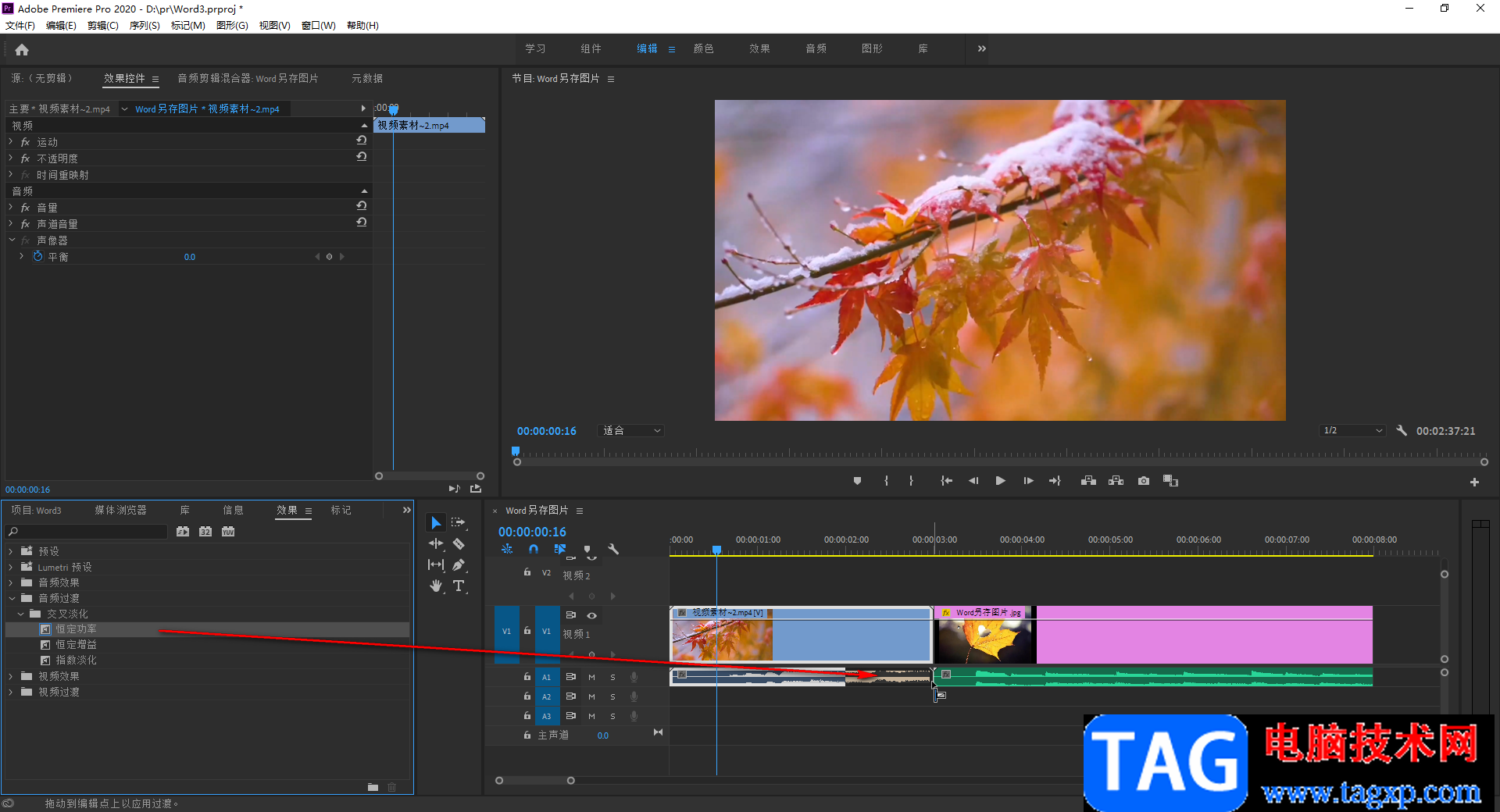Select the Type tool

459,586
